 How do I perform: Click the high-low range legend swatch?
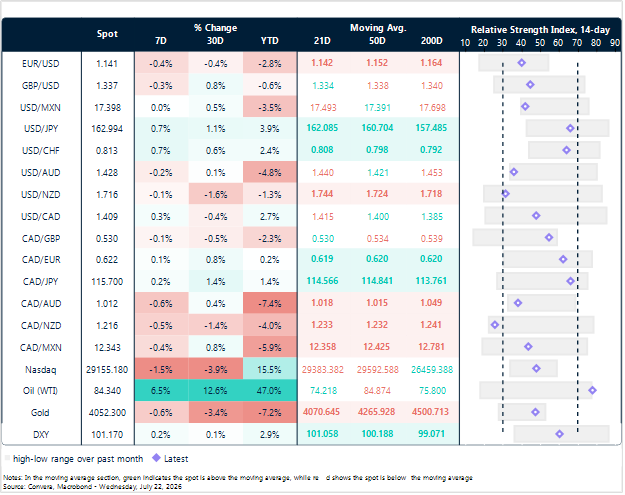click(7, 459)
